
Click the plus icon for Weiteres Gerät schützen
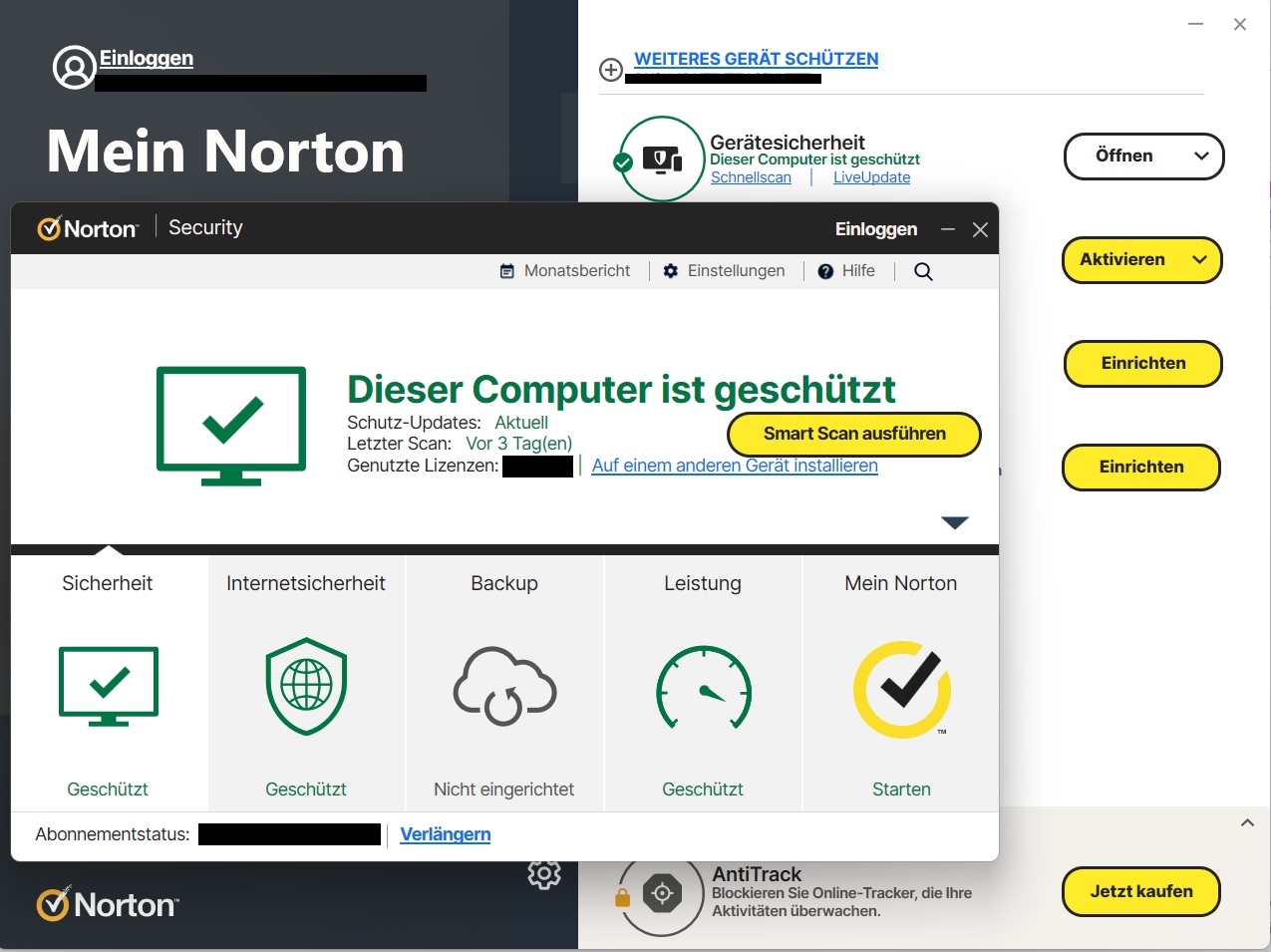611,70
